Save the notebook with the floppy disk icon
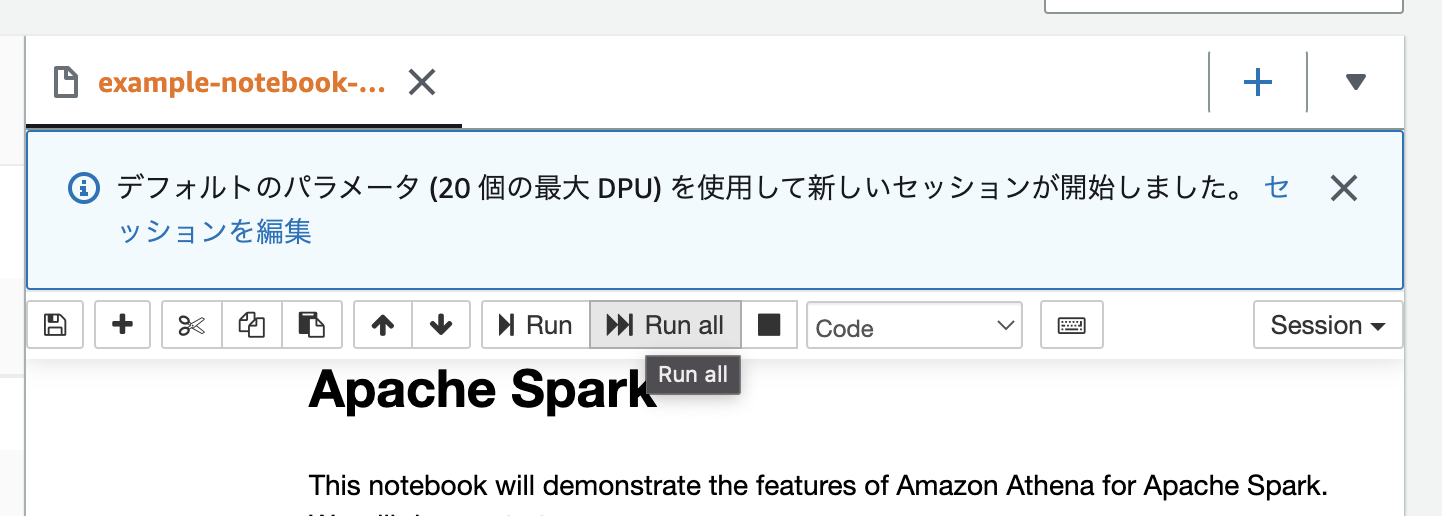The image size is (1442, 516). pos(55,325)
